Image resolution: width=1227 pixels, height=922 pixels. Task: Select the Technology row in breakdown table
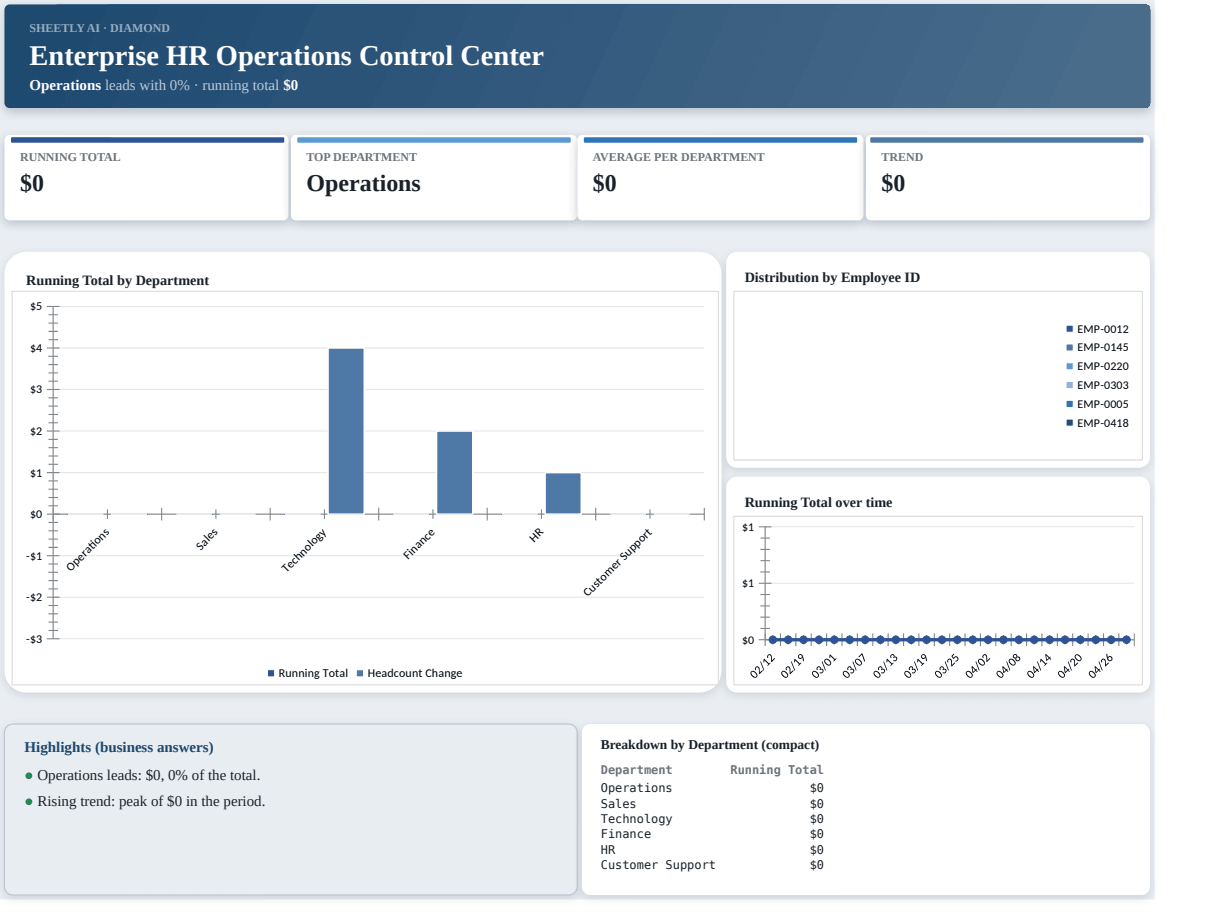pos(712,819)
